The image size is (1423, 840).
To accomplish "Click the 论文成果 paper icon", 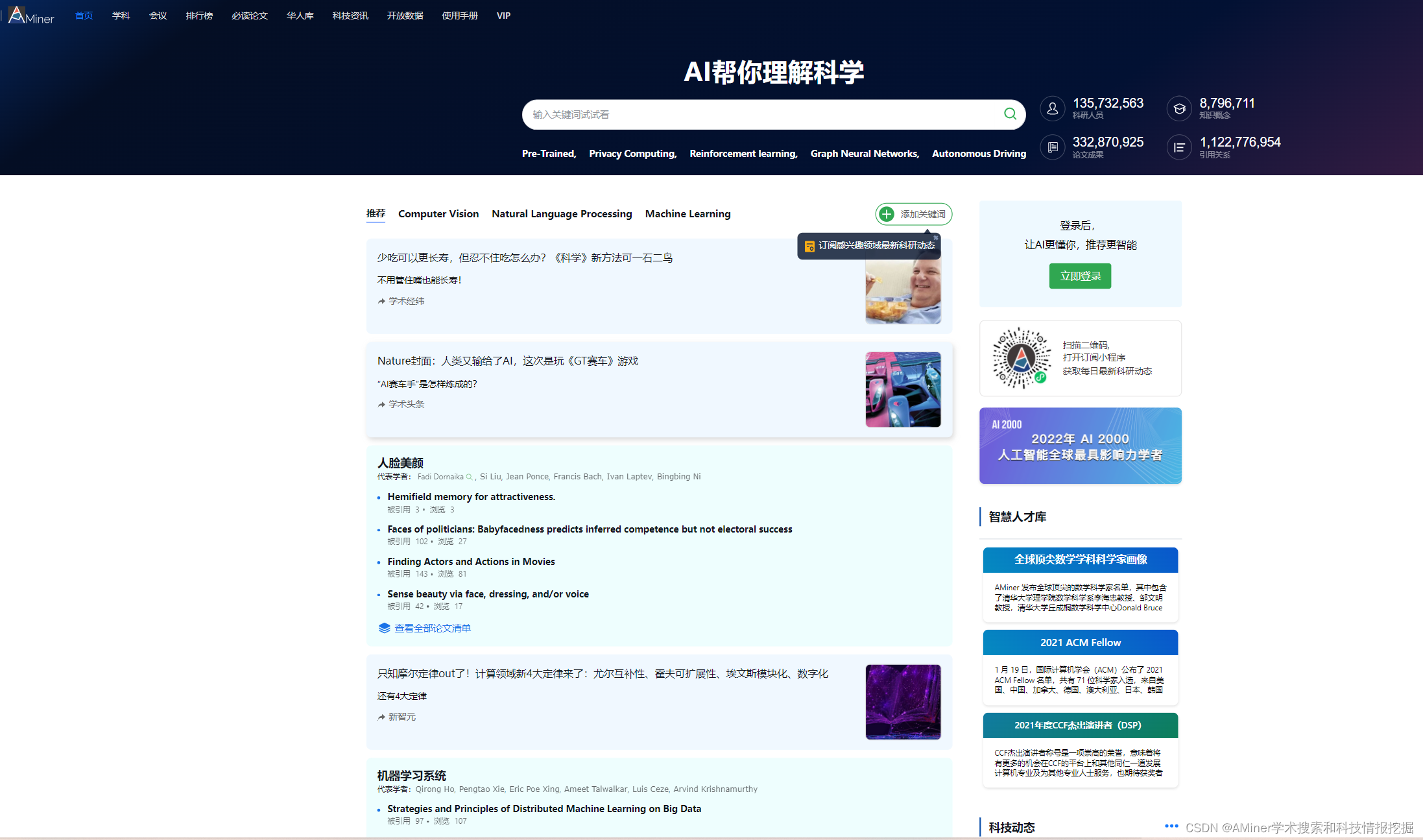I will [1052, 147].
